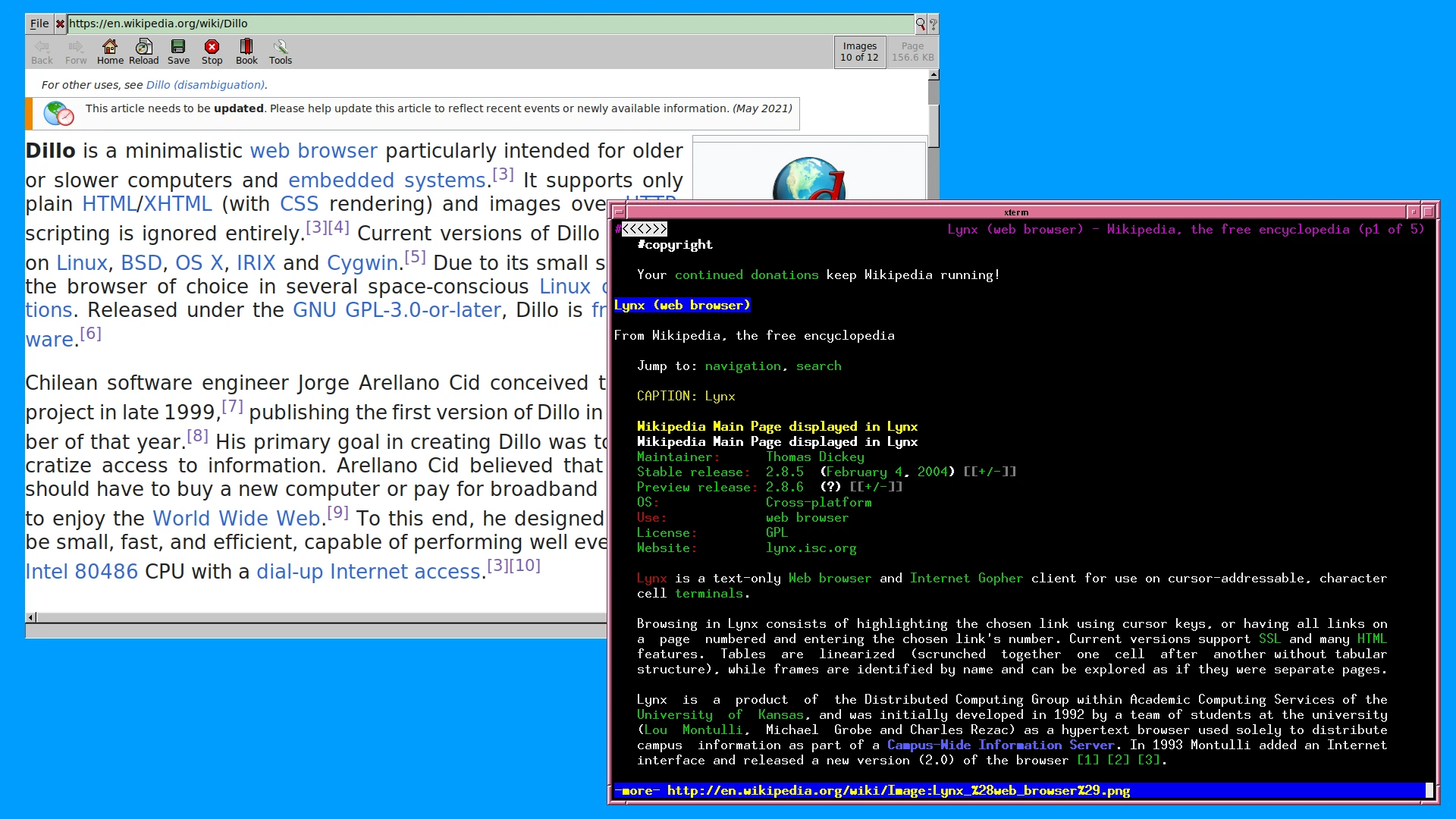Click the Linux link in the platform list
The height and width of the screenshot is (819, 1456).
(x=82, y=263)
